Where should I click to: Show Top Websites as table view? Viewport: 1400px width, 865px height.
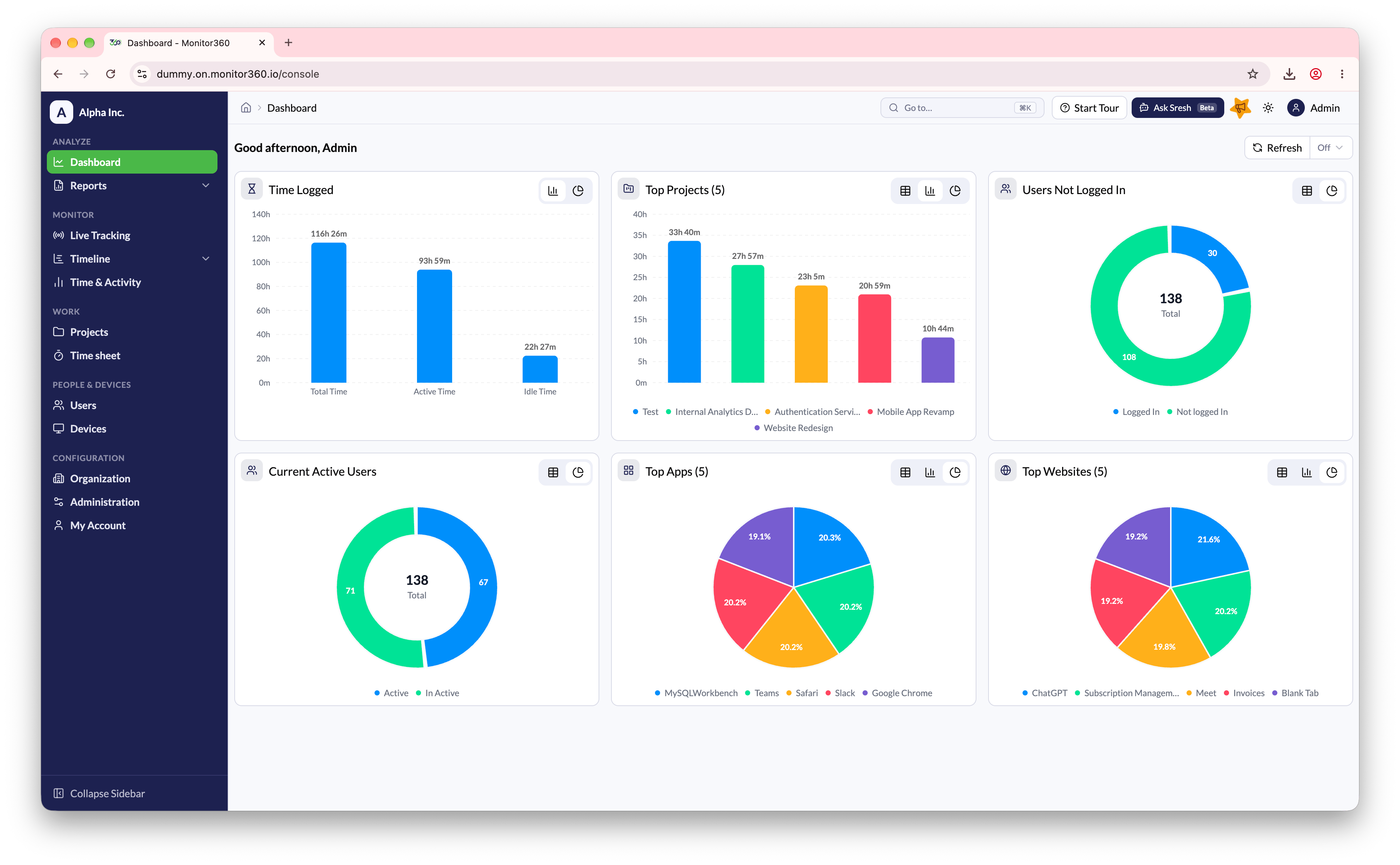[1282, 472]
